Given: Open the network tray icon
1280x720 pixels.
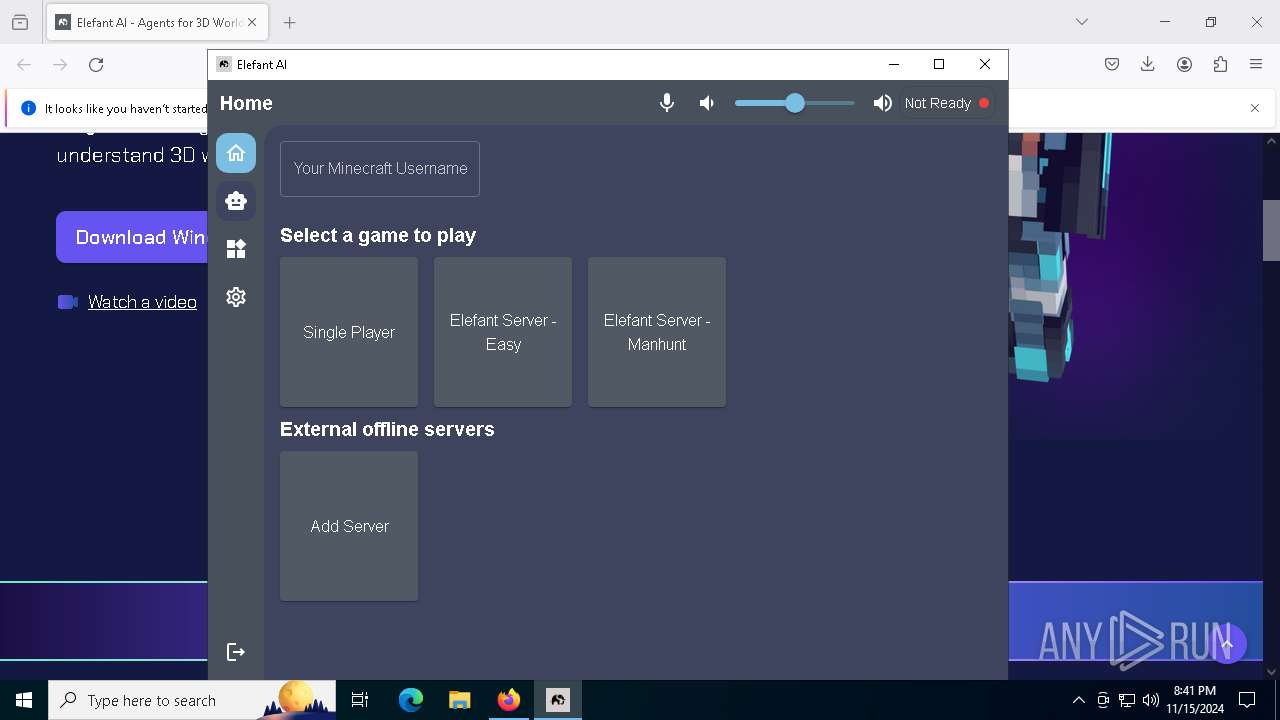Looking at the screenshot, I should (x=1127, y=700).
